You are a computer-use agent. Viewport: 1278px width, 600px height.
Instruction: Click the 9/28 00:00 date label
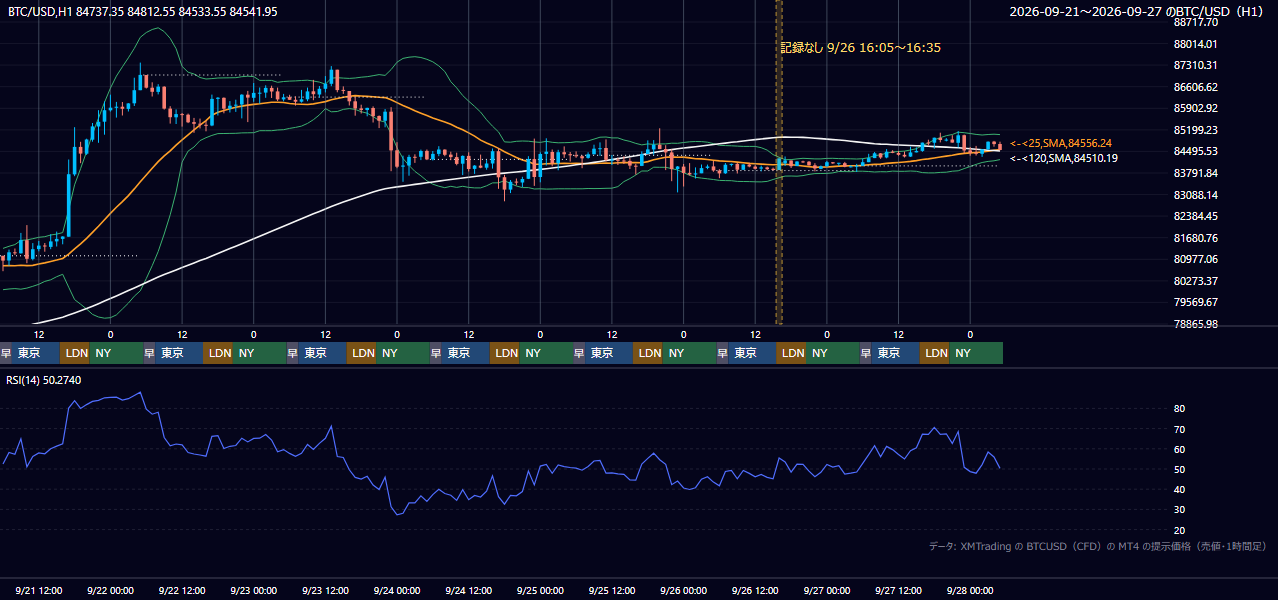coord(970,590)
